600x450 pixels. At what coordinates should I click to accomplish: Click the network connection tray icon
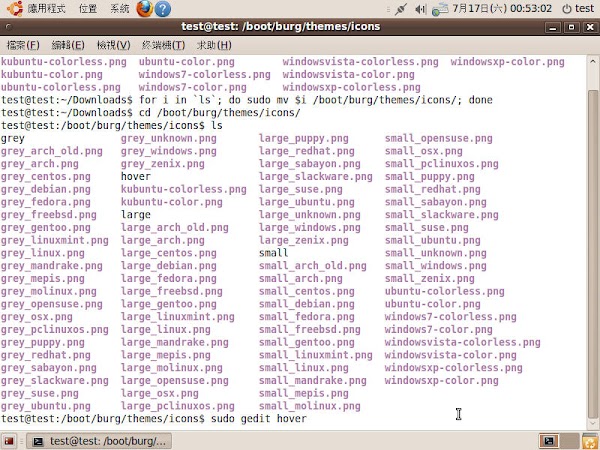[439, 9]
